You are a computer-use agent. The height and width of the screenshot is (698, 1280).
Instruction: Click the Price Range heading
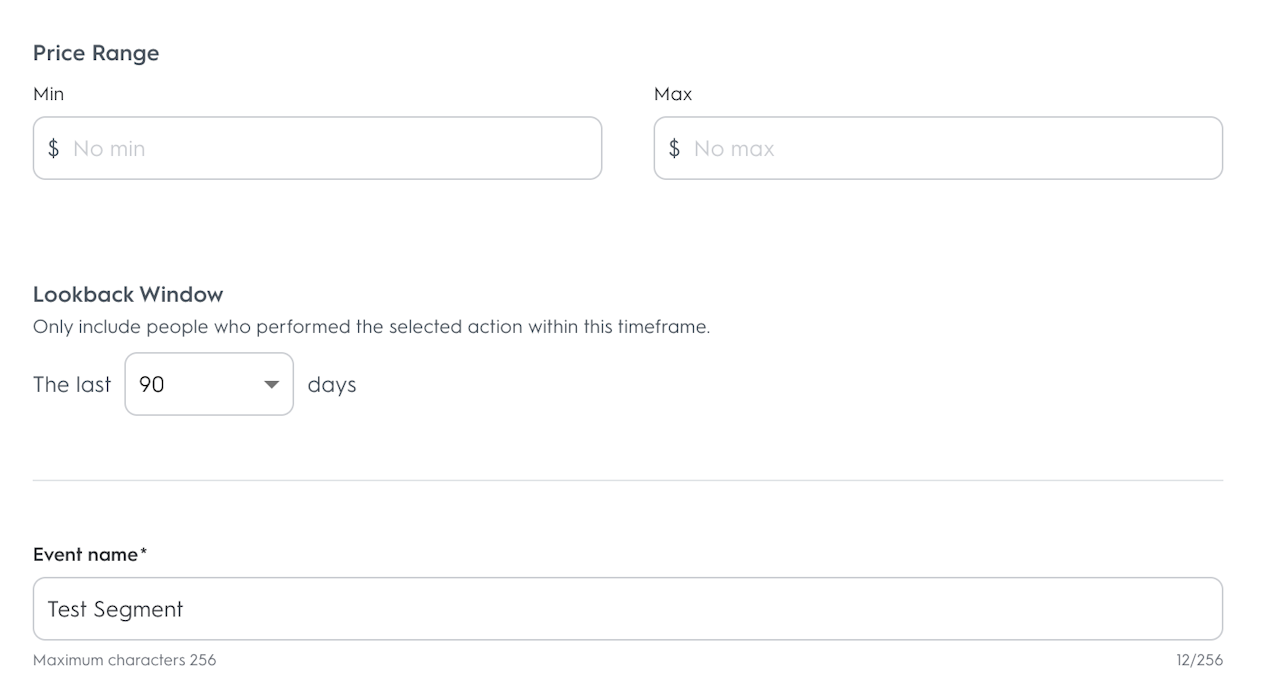coord(96,53)
